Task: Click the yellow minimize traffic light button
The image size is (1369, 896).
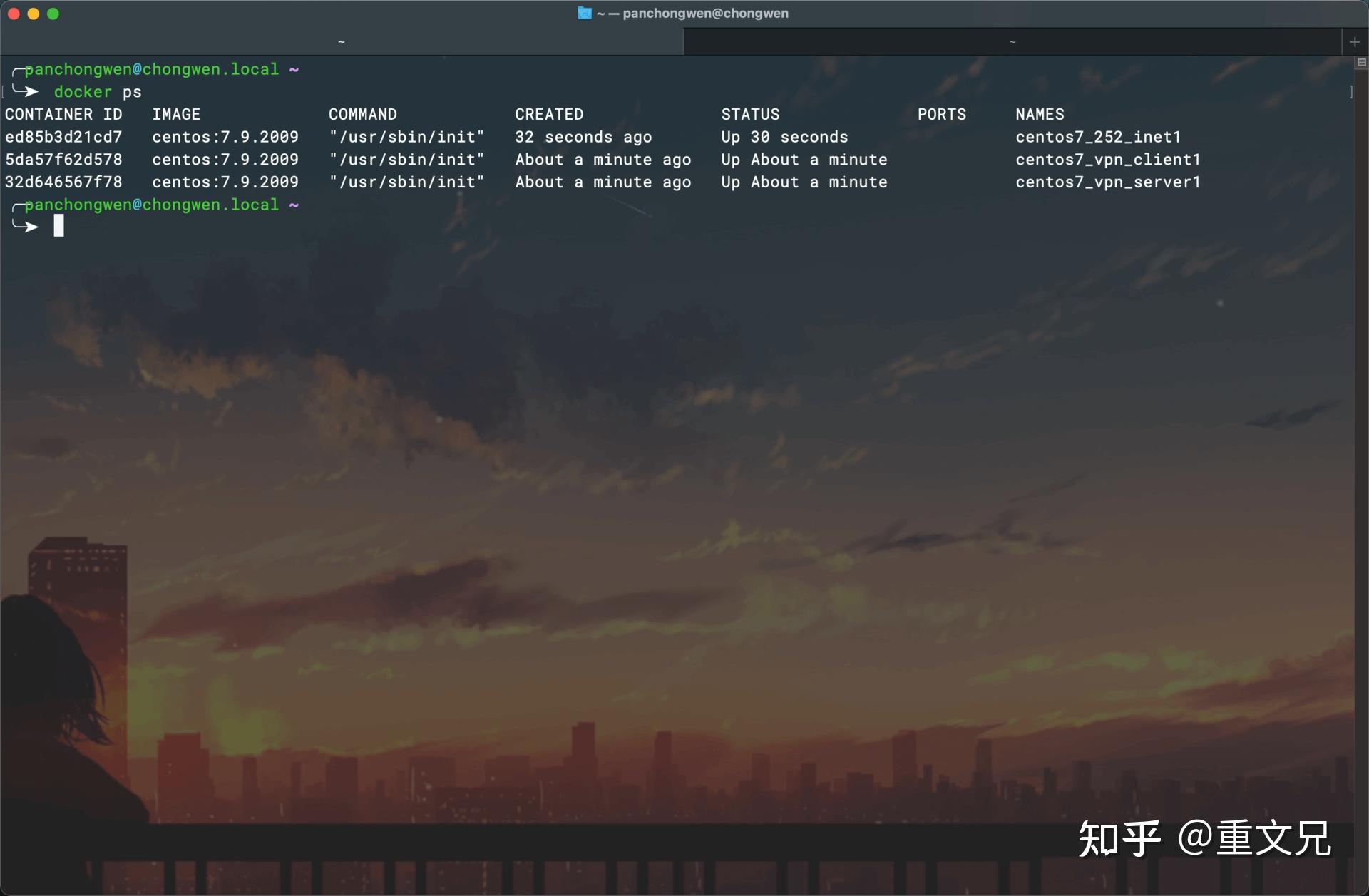Action: click(x=34, y=13)
